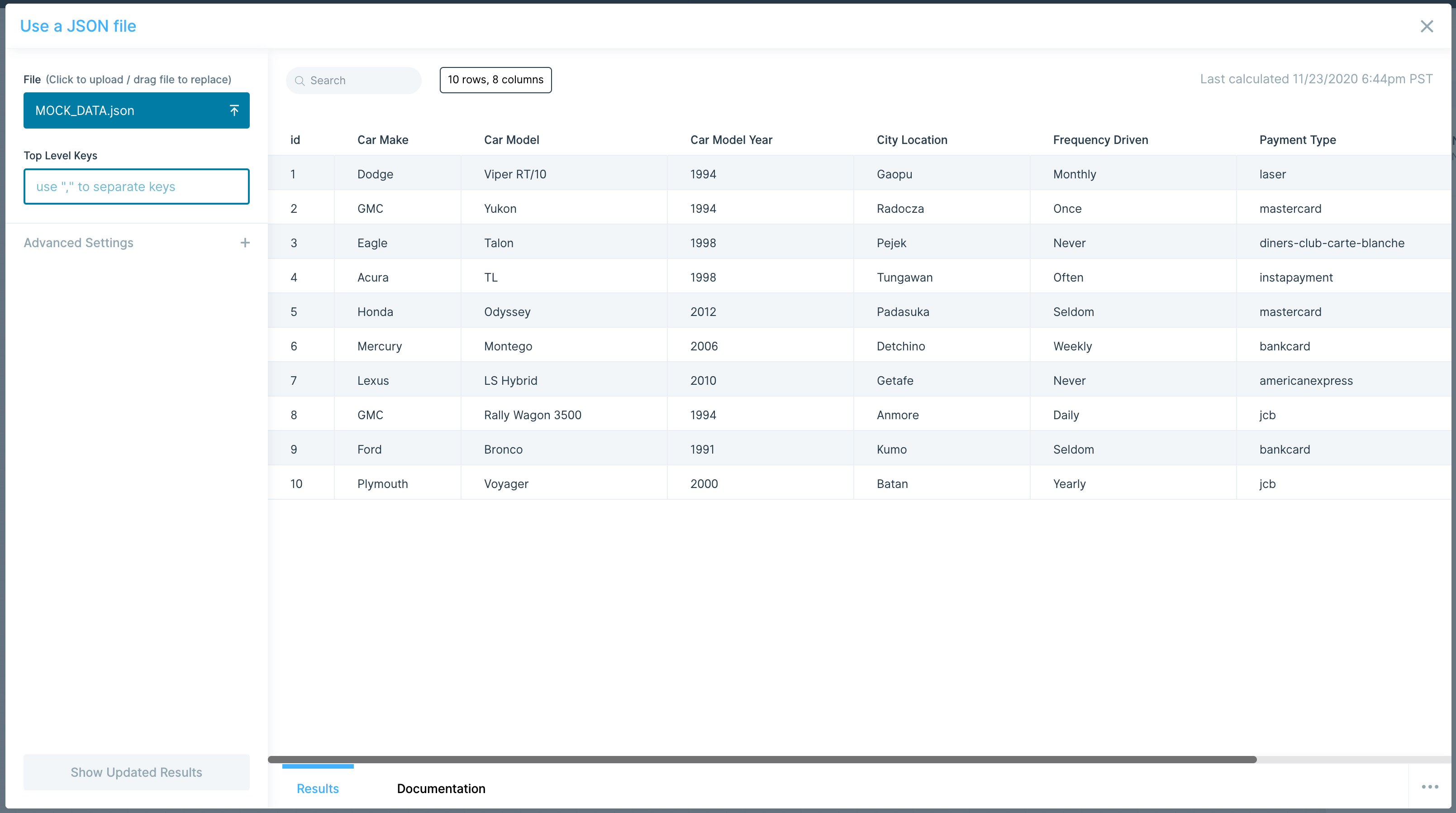Select the Montego cell

pos(563,346)
